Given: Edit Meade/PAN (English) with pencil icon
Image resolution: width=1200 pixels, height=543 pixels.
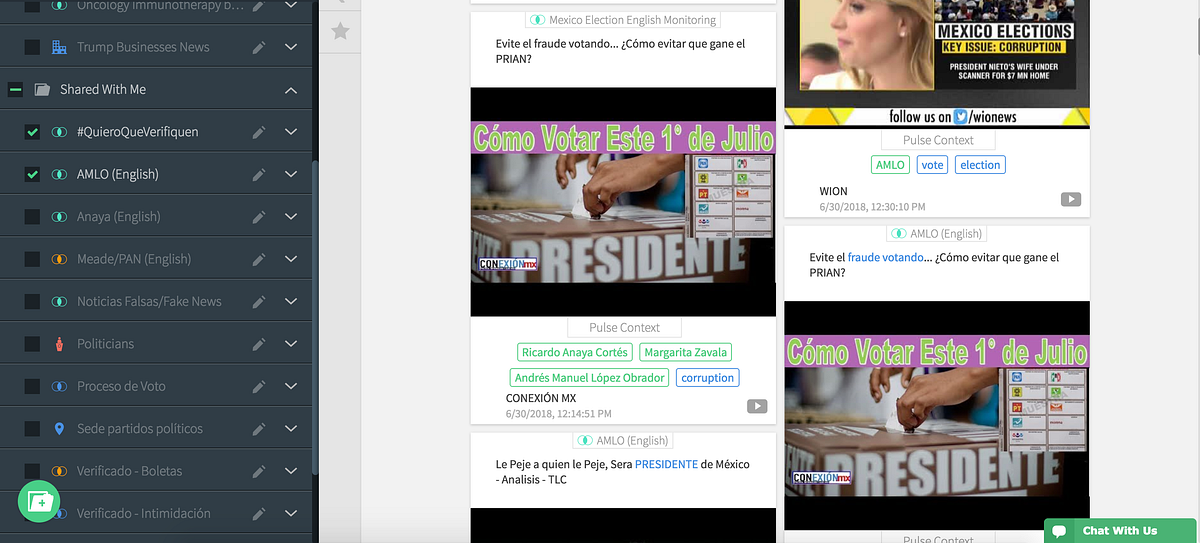Looking at the screenshot, I should pos(258,259).
